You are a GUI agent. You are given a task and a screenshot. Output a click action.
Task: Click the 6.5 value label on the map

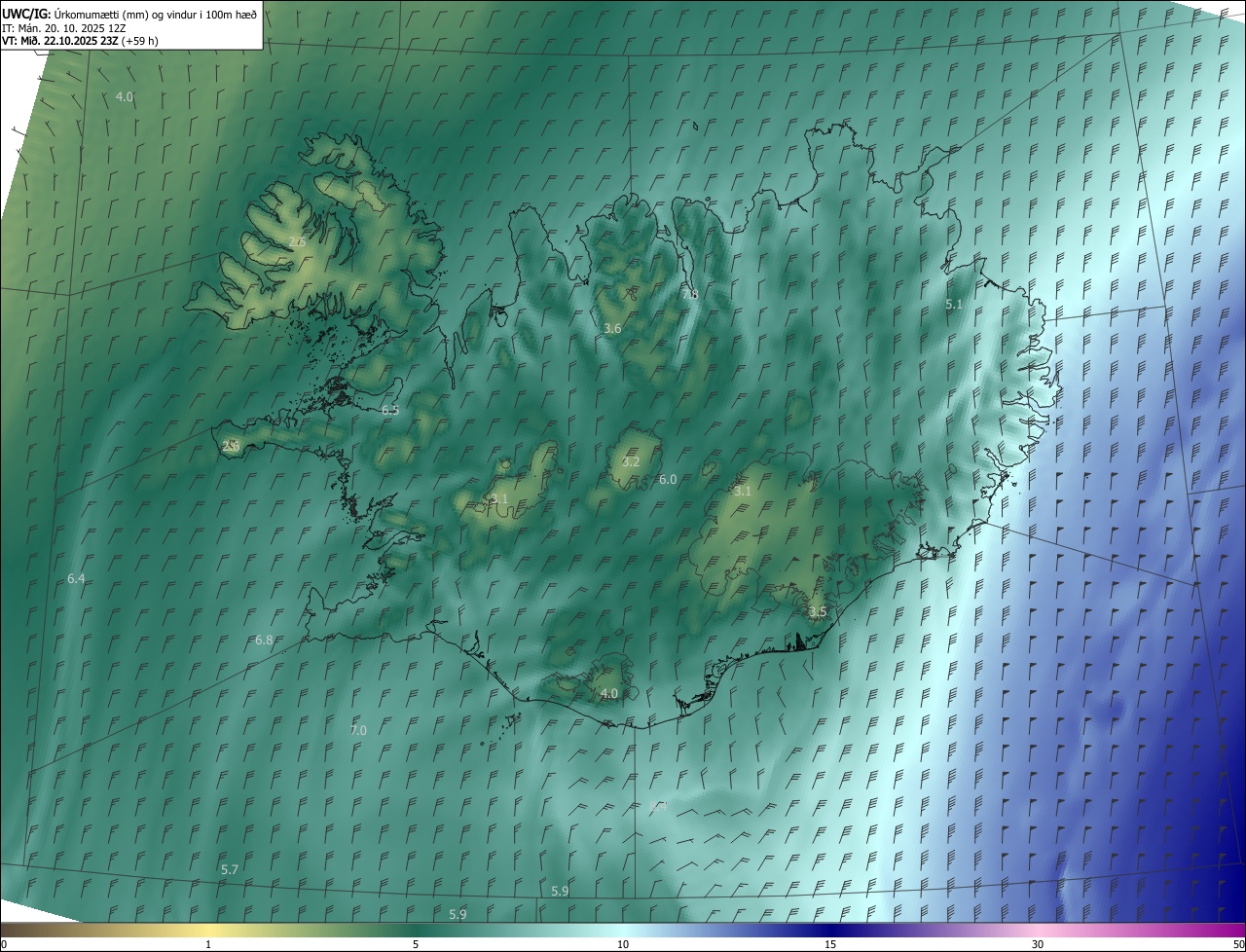pyautogui.click(x=390, y=411)
